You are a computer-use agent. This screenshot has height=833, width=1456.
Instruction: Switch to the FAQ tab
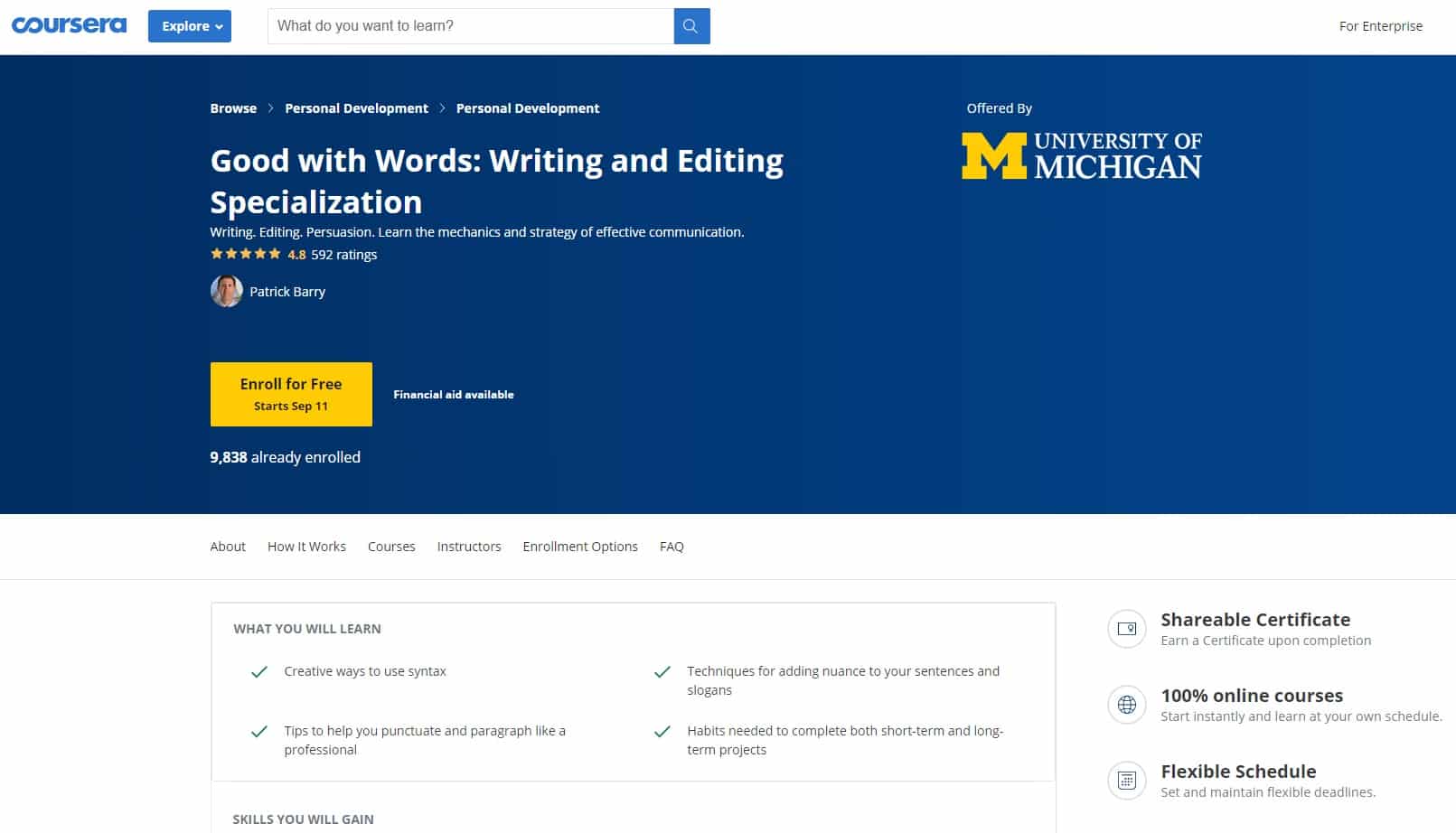coord(672,547)
